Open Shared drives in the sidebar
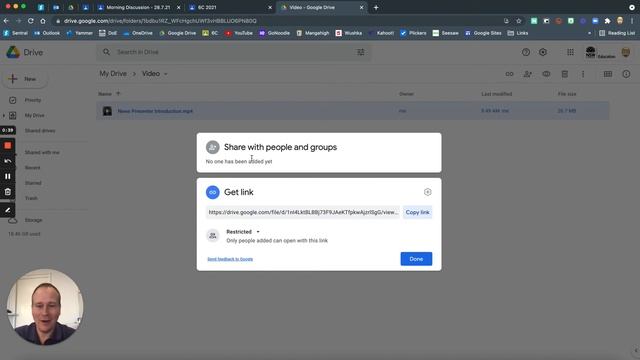This screenshot has width=640, height=360. pos(40,131)
